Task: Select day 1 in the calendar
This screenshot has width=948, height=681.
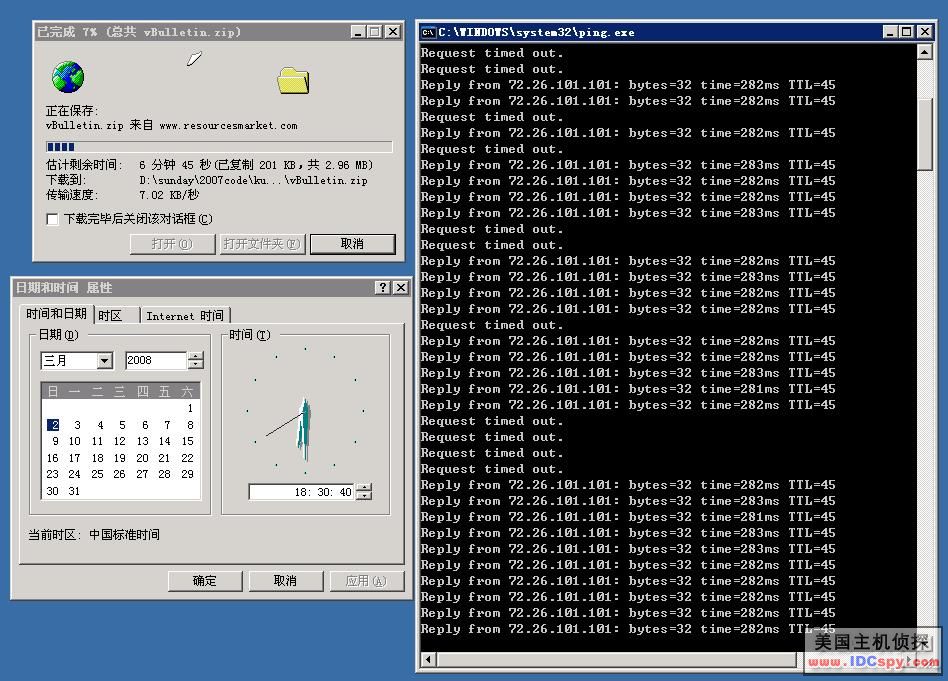Action: 189,408
